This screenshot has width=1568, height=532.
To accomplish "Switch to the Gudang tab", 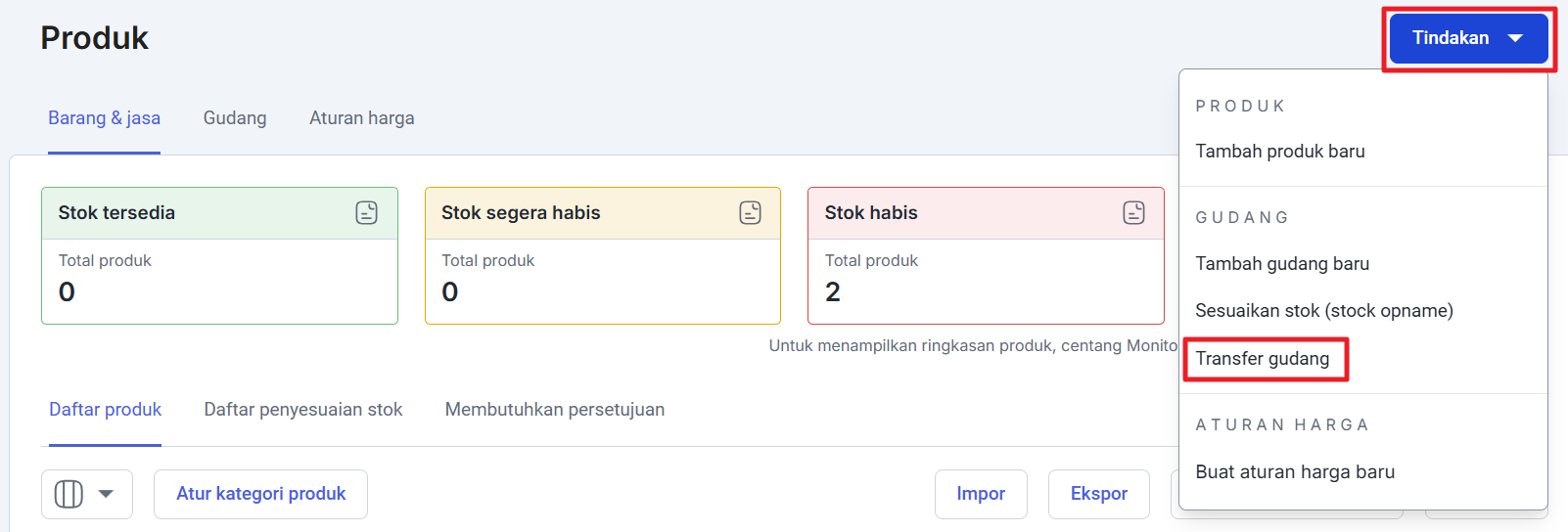I will click(235, 118).
